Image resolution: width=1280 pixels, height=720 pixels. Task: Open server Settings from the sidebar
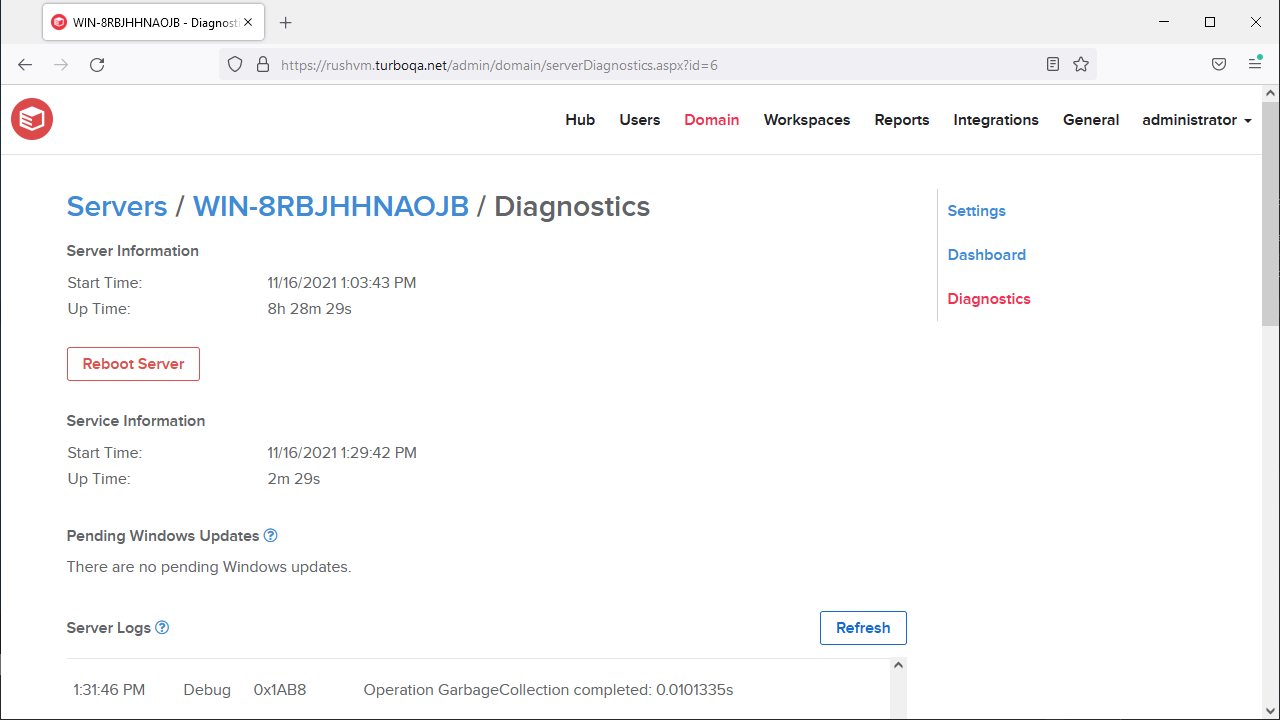(x=976, y=211)
